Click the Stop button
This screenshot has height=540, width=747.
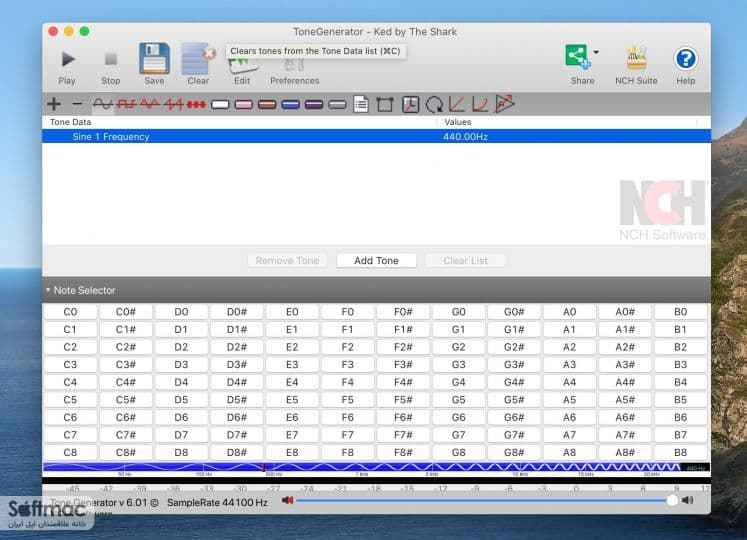pyautogui.click(x=111, y=65)
